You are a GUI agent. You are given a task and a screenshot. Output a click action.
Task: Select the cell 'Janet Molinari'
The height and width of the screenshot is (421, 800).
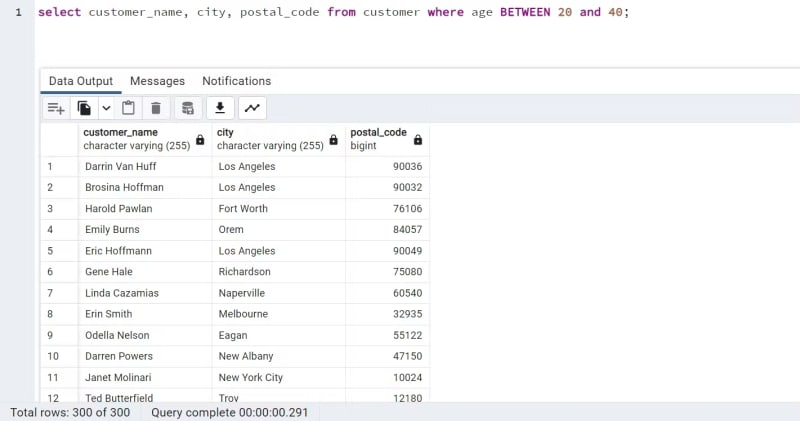click(x=145, y=378)
